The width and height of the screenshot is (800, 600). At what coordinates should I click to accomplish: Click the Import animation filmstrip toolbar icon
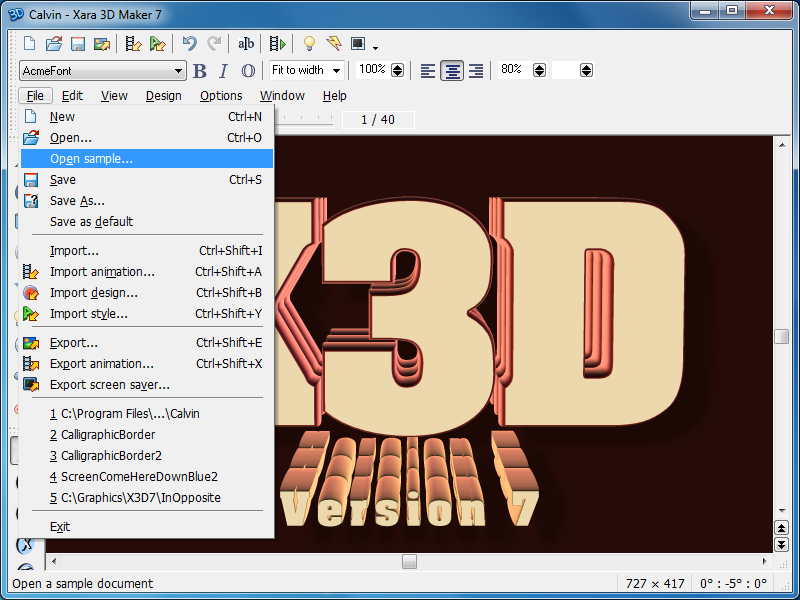pos(133,44)
